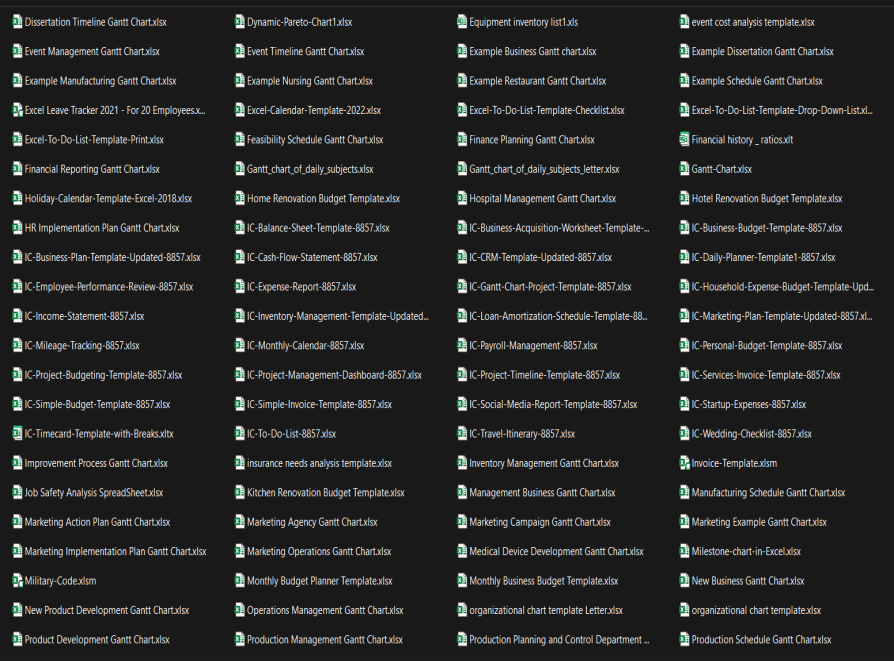Select organizational chart template Letter.xlsx
The height and width of the screenshot is (661, 894).
(x=546, y=610)
